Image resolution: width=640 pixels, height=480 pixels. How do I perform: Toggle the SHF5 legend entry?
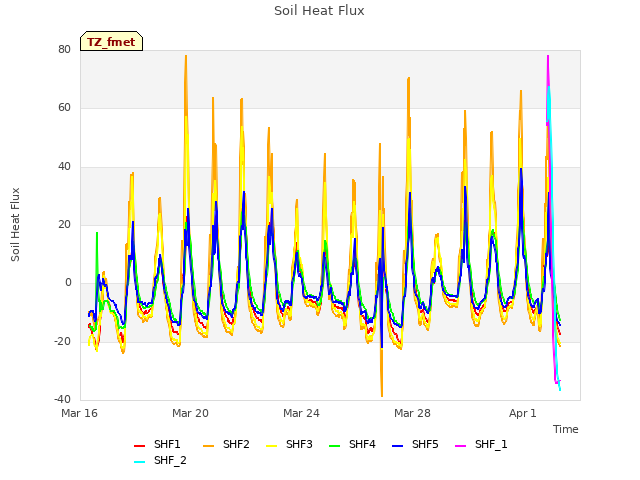tap(415, 444)
